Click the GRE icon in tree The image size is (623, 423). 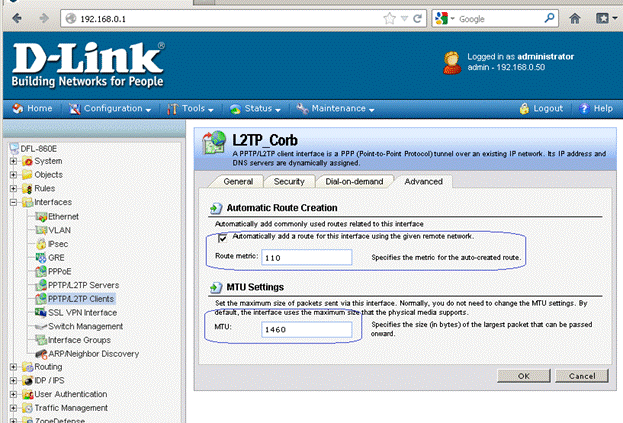coord(41,257)
